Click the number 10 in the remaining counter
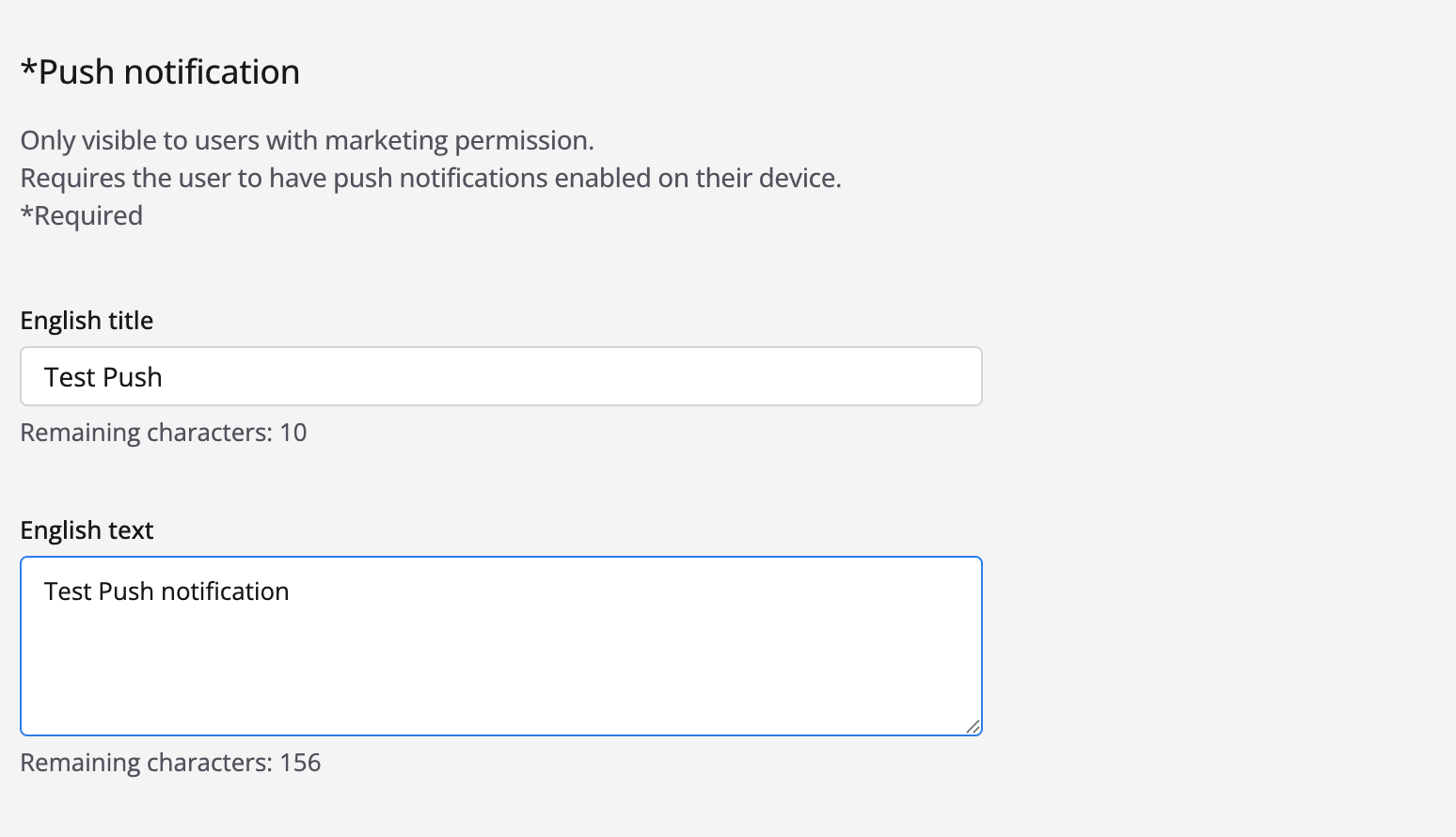 click(x=293, y=433)
